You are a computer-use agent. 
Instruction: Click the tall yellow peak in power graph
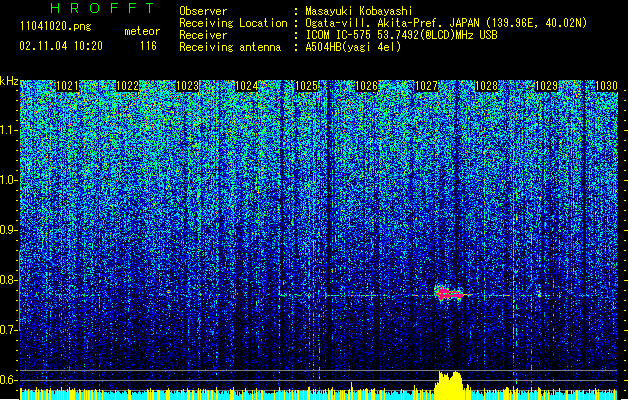tap(450, 385)
